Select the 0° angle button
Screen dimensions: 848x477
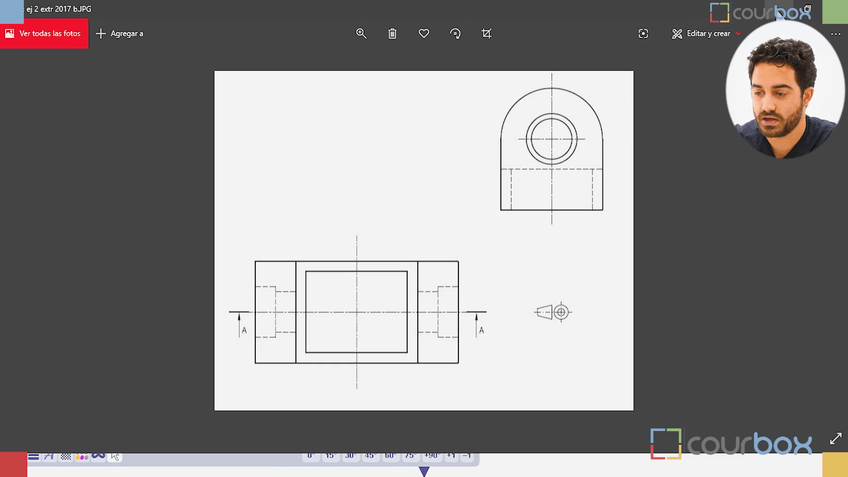point(310,456)
